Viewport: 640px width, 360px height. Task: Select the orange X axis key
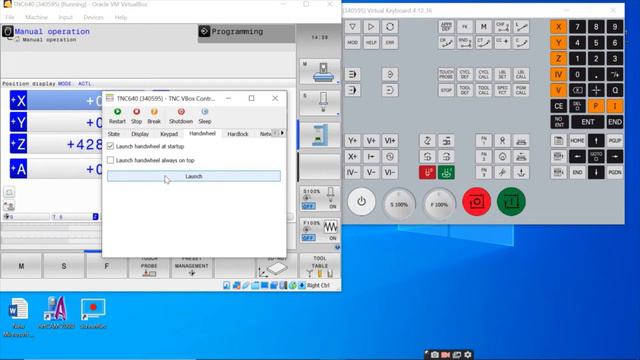[x=558, y=27]
